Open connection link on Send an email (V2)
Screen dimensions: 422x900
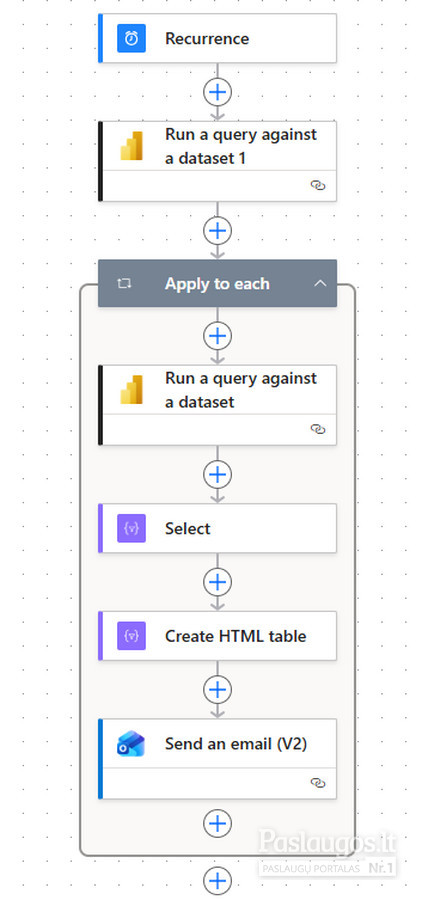click(x=318, y=783)
